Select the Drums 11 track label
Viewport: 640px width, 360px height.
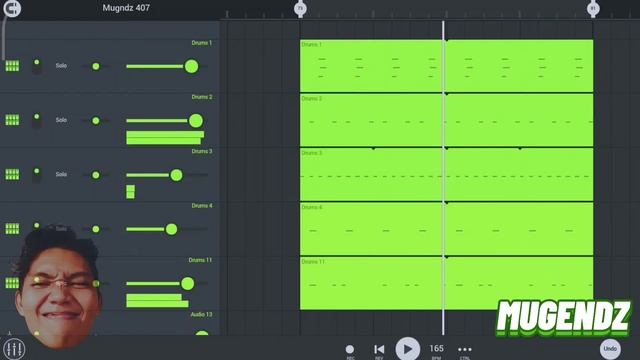tap(200, 260)
